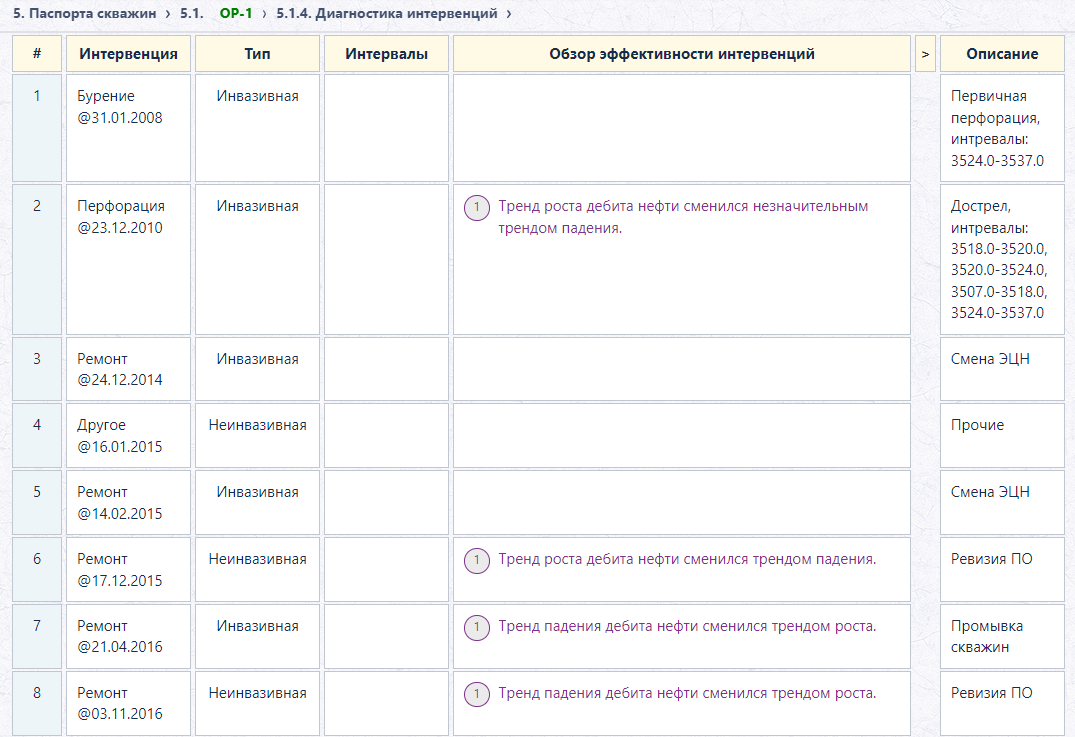Click the Тип column header
Image resolution: width=1075 pixels, height=737 pixels.
click(x=257, y=53)
